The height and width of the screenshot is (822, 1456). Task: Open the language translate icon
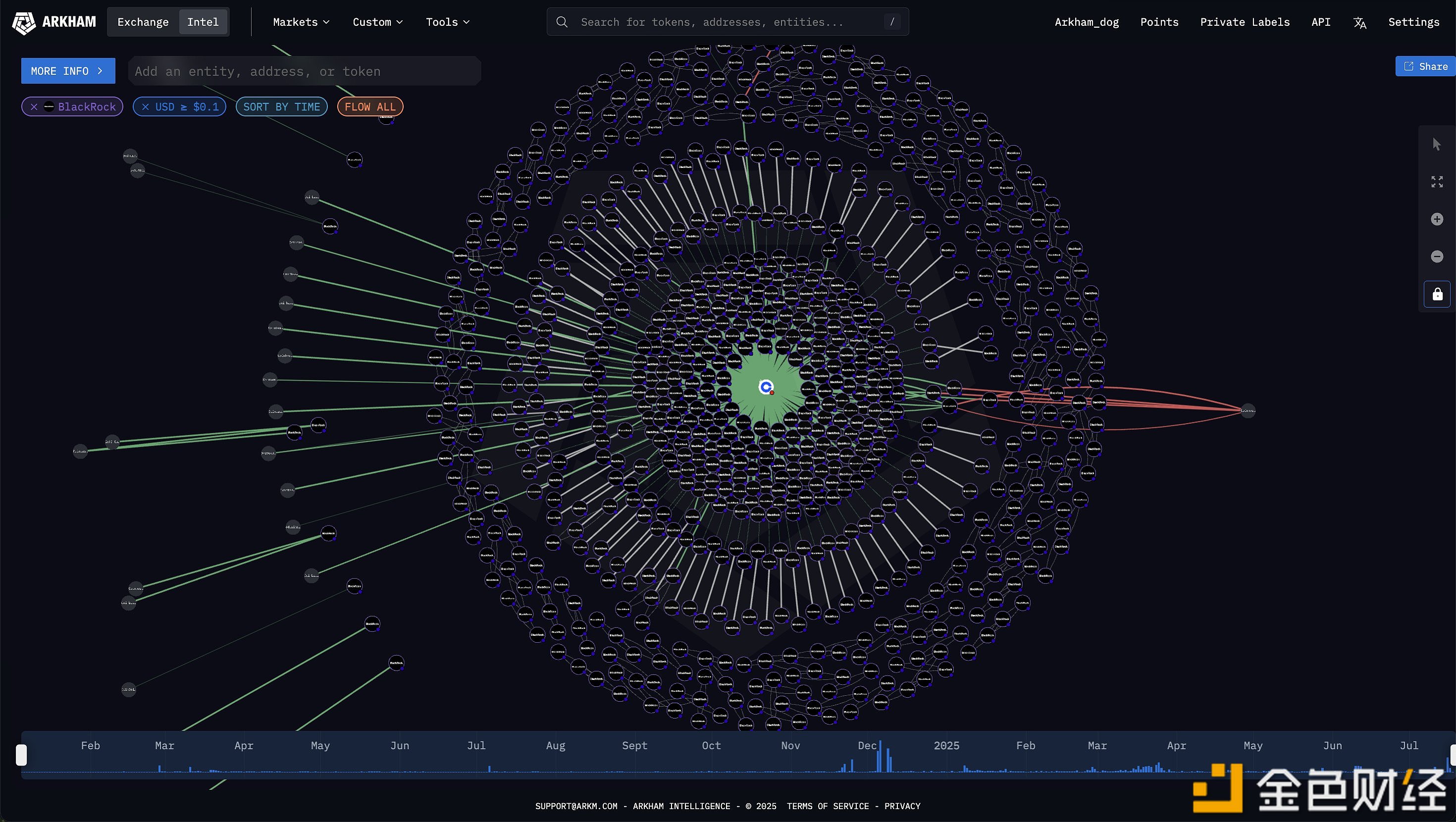pos(1359,23)
